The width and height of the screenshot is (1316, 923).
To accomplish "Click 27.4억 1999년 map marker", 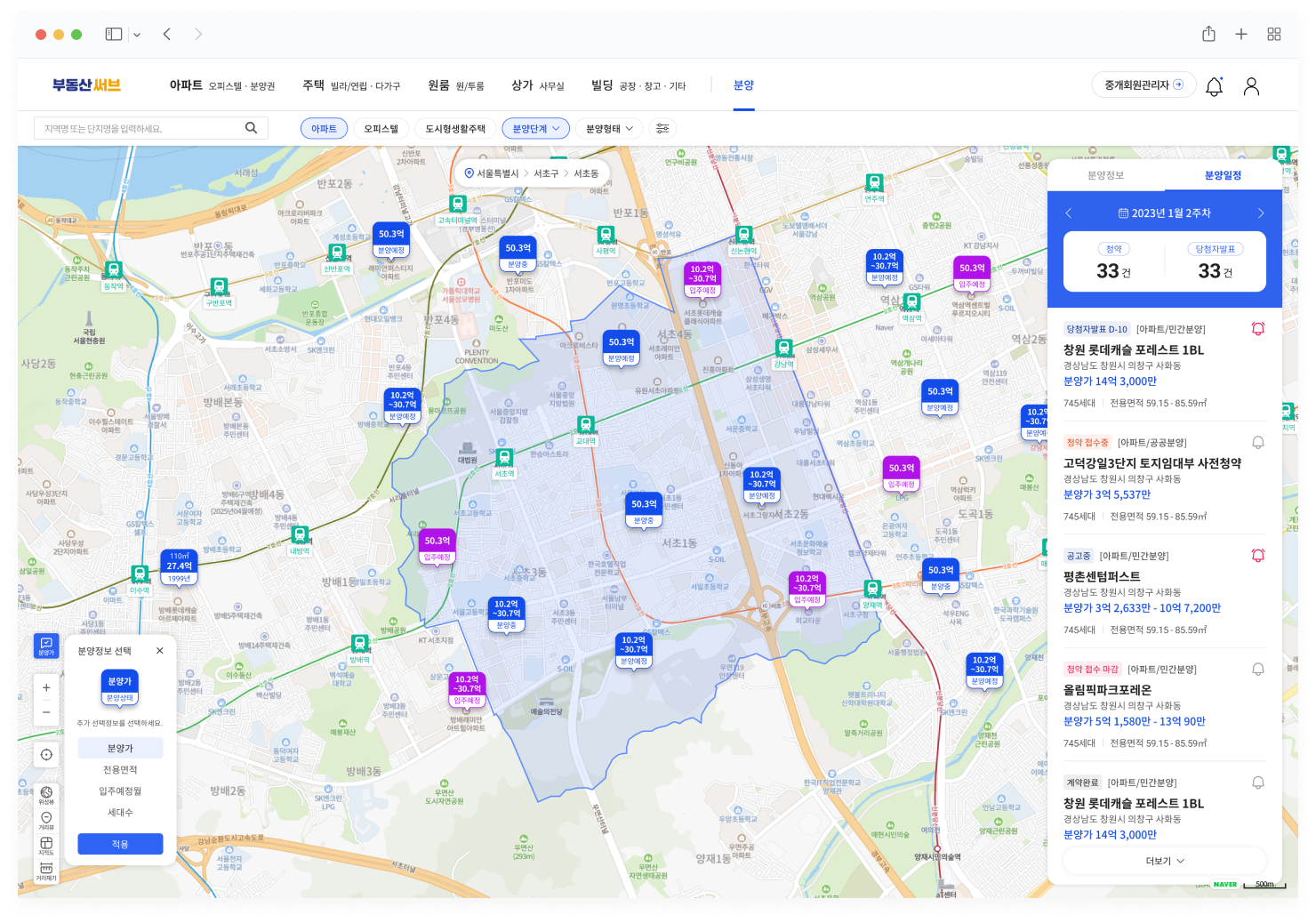I will tap(180, 567).
